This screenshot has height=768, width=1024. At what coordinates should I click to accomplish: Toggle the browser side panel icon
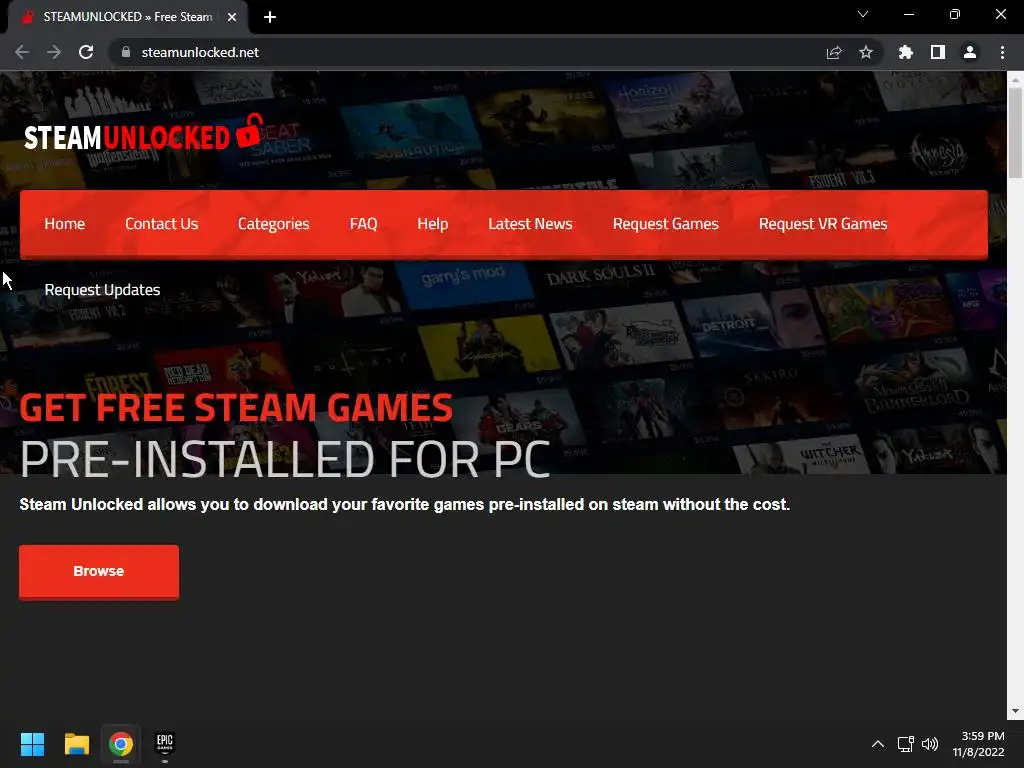[937, 52]
